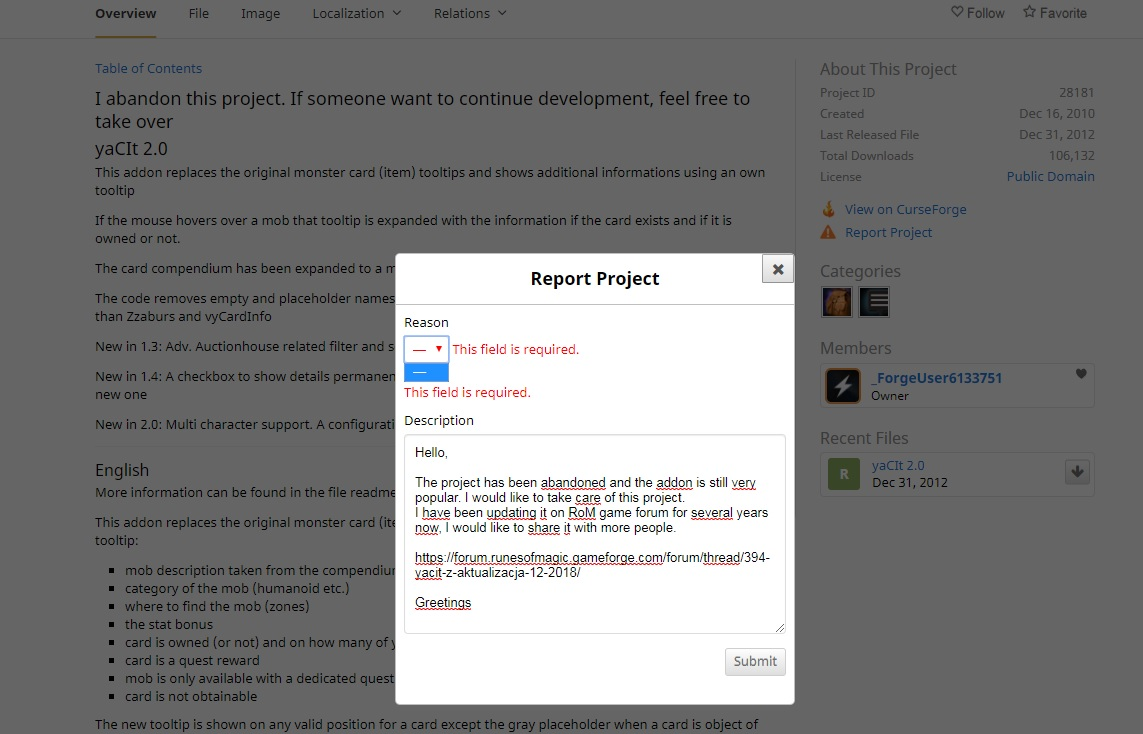Click the Total Downloads value 106,132
1143x734 pixels.
tap(1072, 155)
